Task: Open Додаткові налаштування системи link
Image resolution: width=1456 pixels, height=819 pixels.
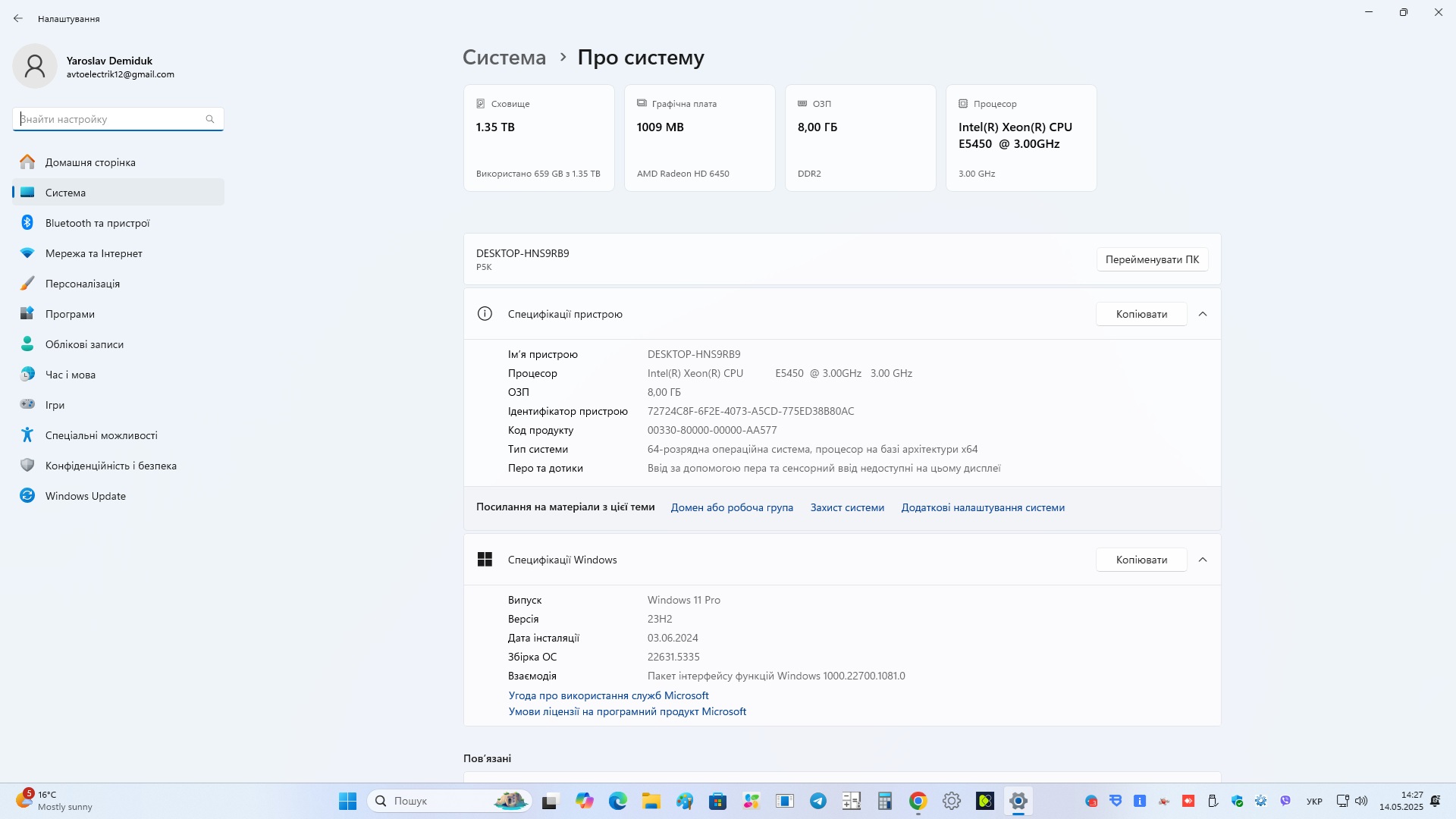Action: [983, 507]
